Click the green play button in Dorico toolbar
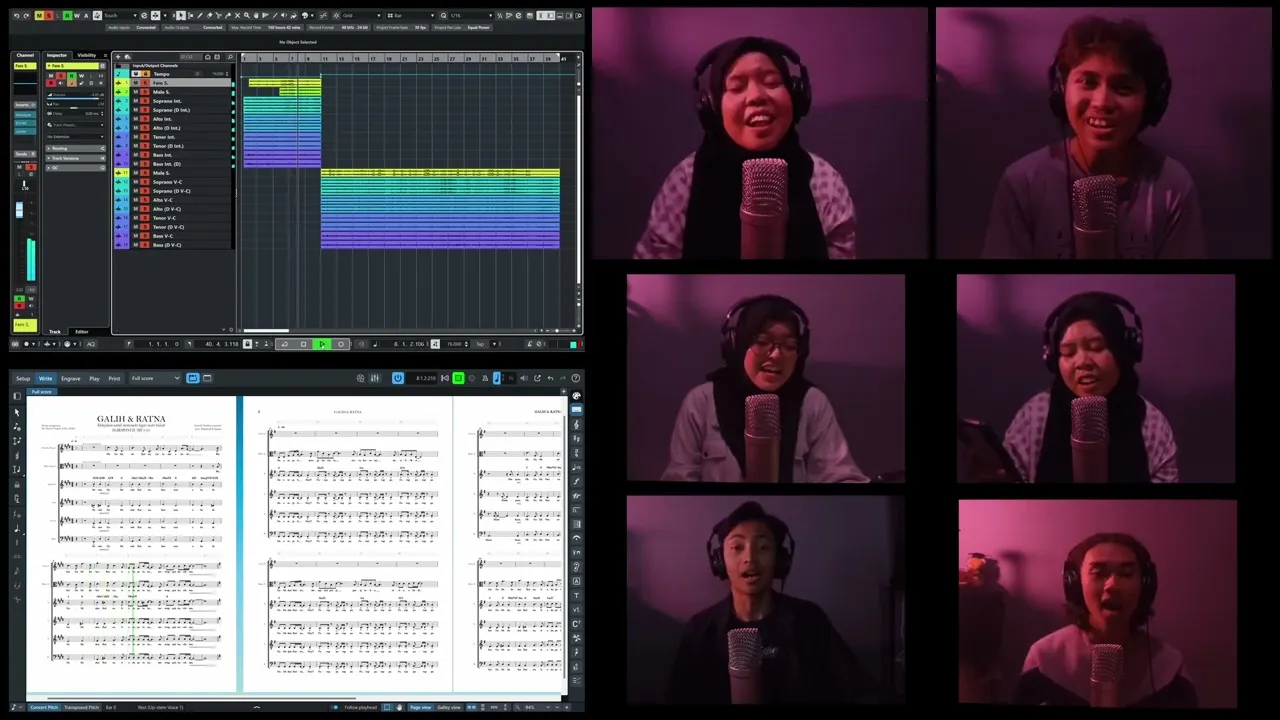Image resolution: width=1280 pixels, height=720 pixels. 458,378
